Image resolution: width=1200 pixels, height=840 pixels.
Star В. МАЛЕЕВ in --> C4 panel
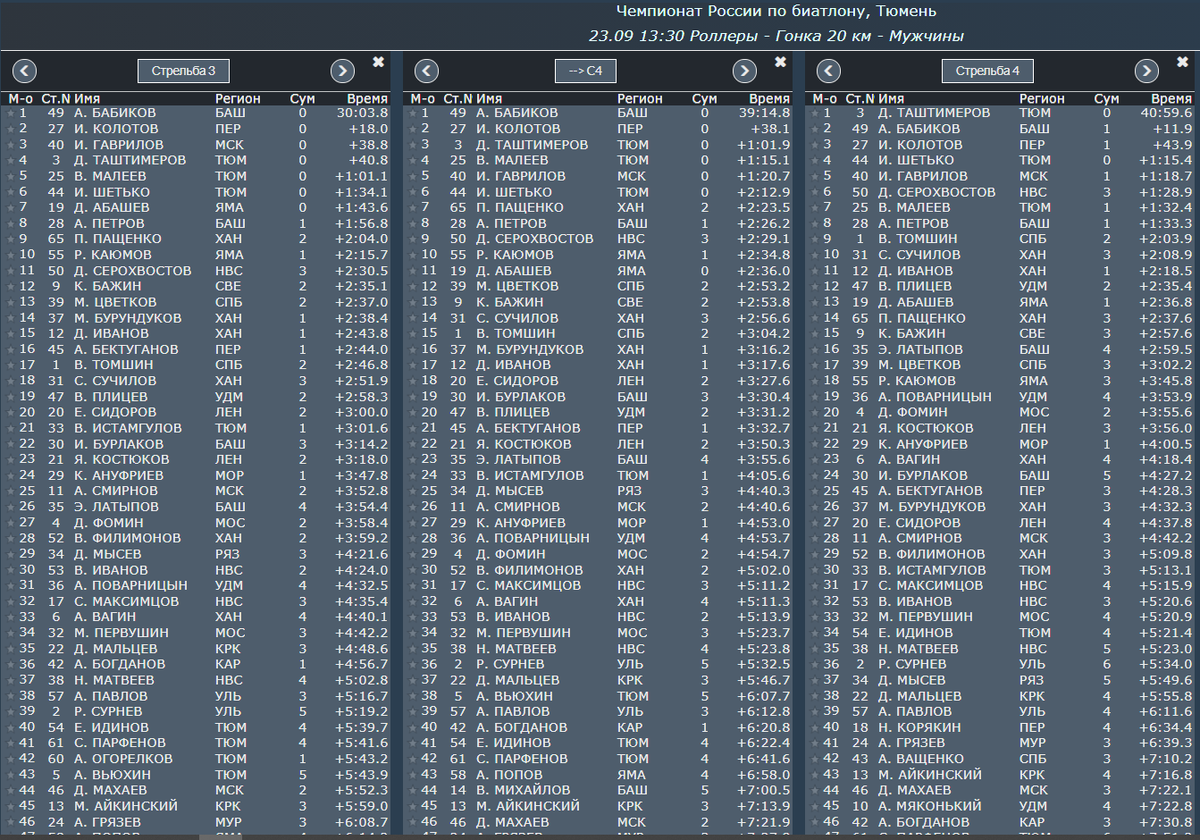pos(413,161)
